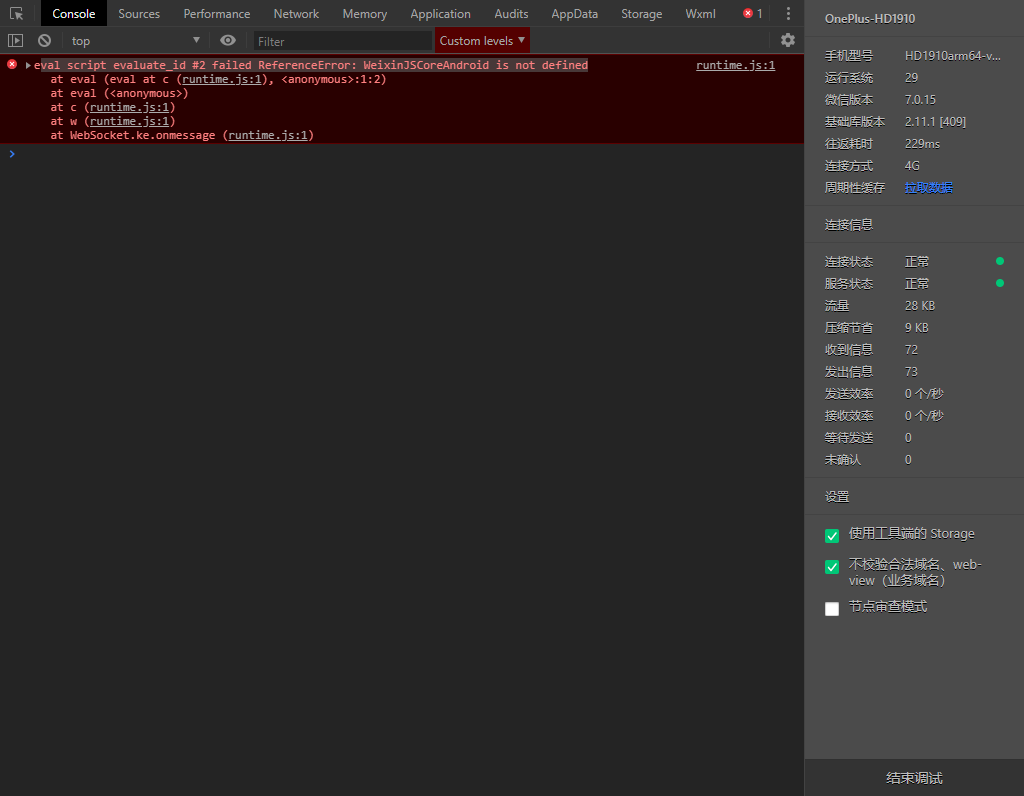Switch to the Console tab
Image resolution: width=1024 pixels, height=796 pixels.
click(x=74, y=14)
